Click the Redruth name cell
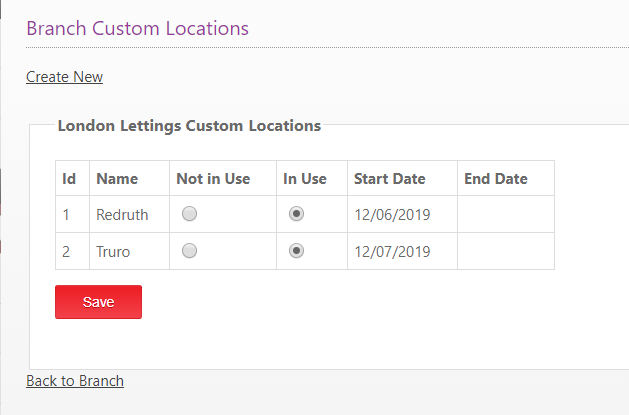 120,214
